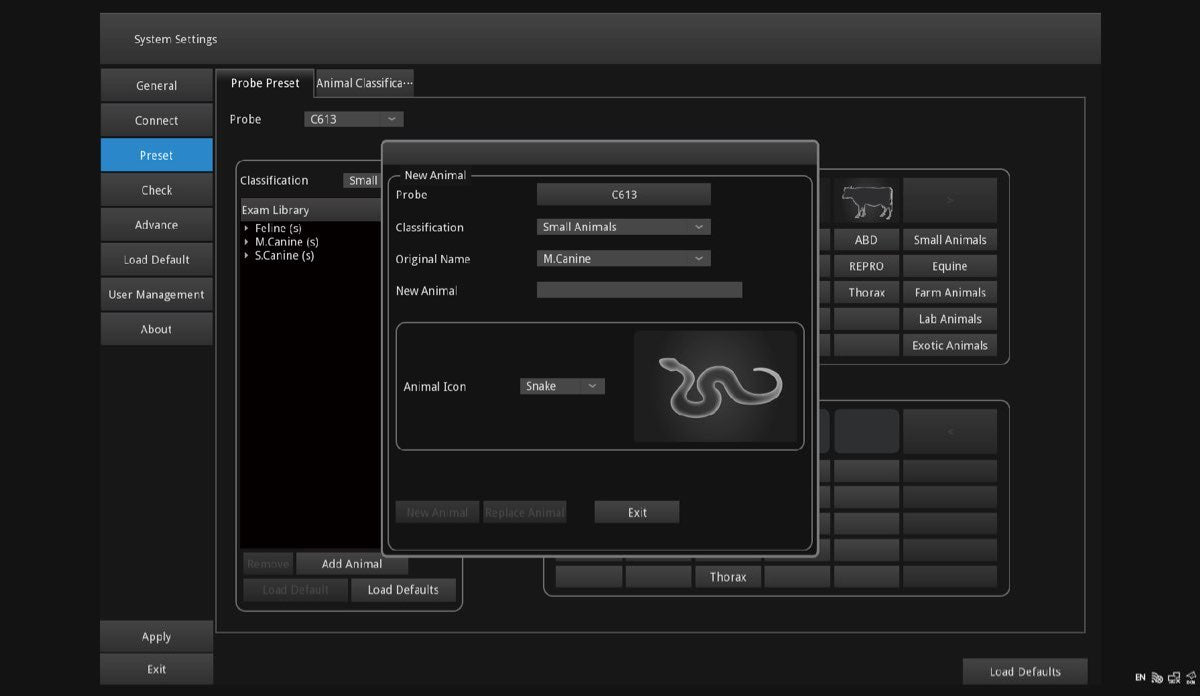Click the EN language indicator

coord(1140,677)
